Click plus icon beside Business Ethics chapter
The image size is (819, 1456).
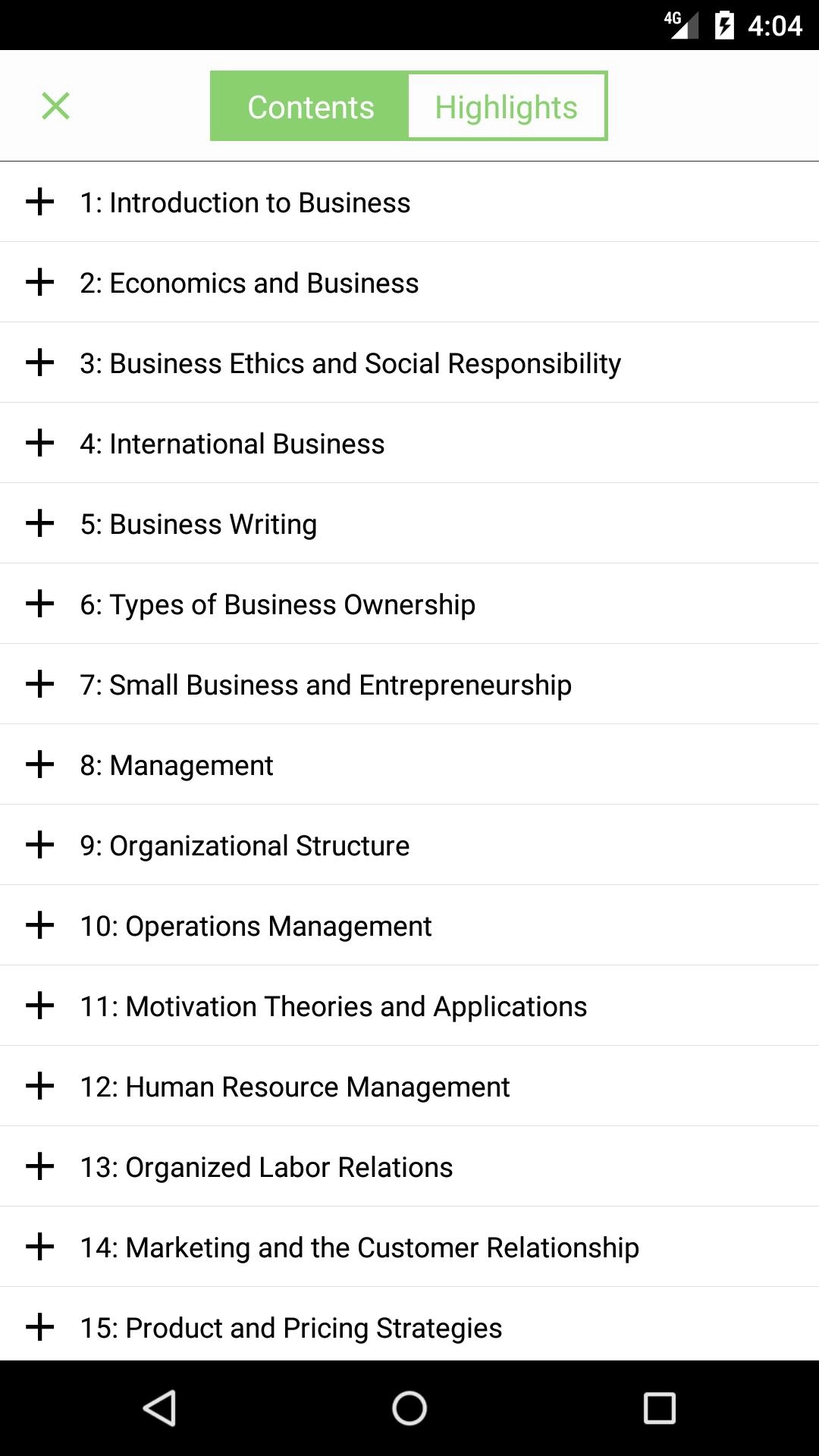pos(39,363)
